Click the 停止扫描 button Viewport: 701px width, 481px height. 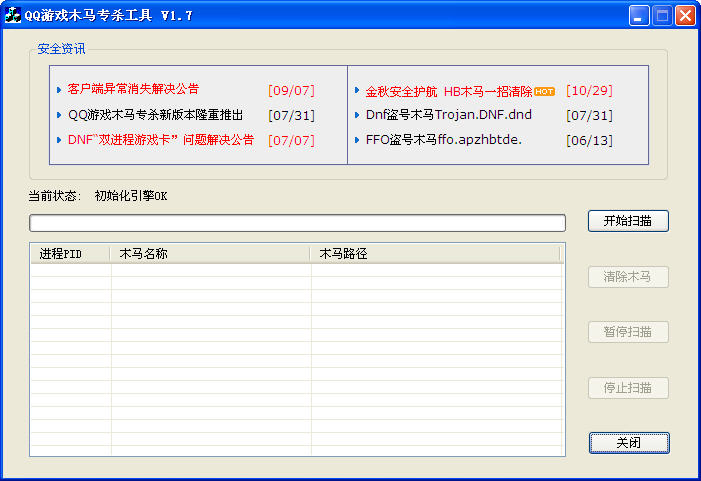(628, 388)
